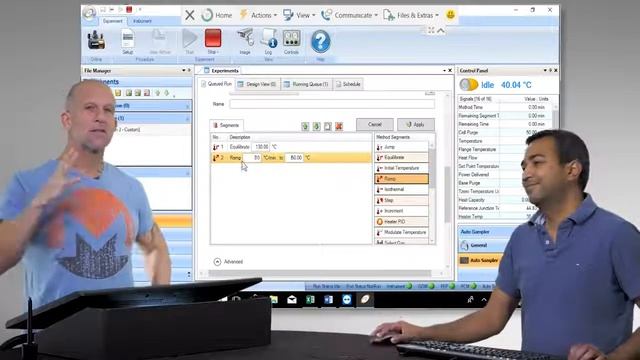
Task: Click the Ramp target temperature field
Action: (x=295, y=158)
